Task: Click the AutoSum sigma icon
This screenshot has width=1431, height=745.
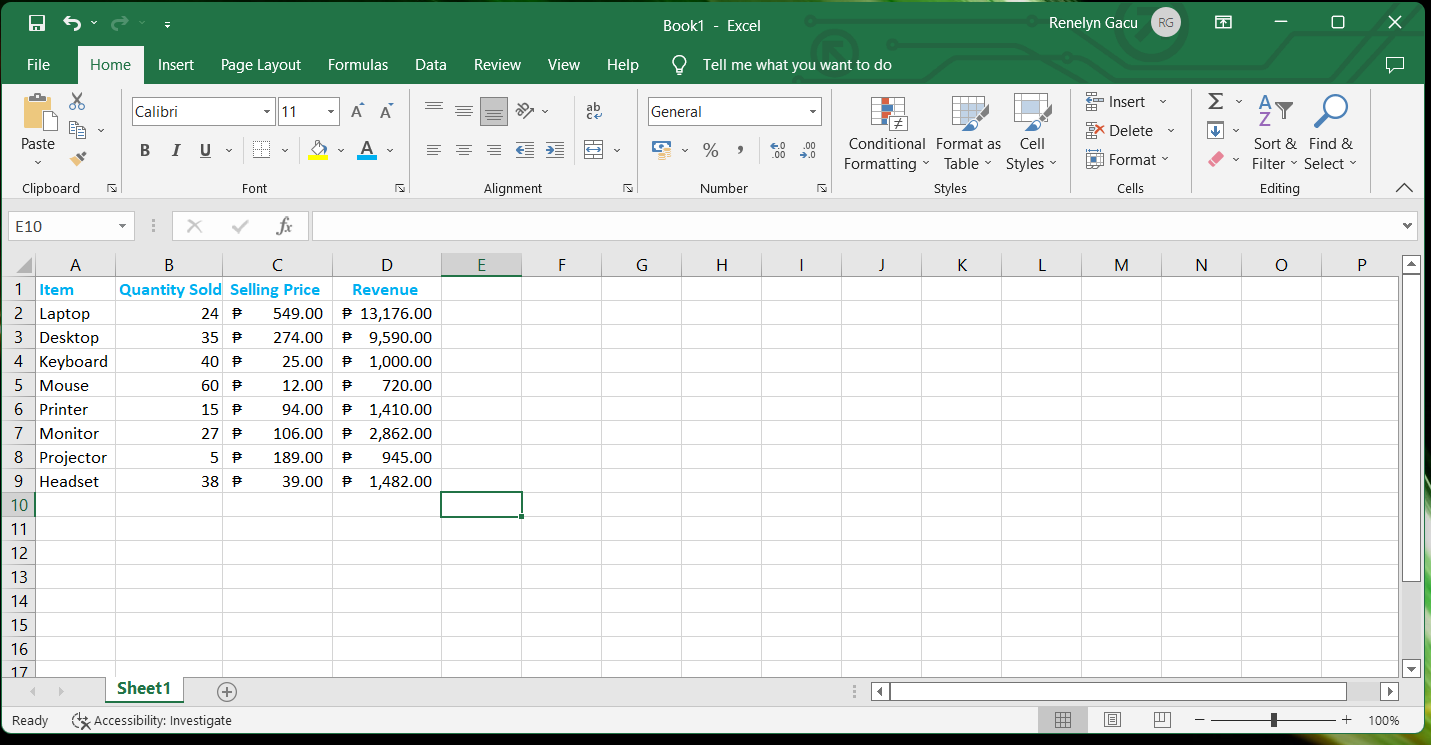Action: (1216, 101)
